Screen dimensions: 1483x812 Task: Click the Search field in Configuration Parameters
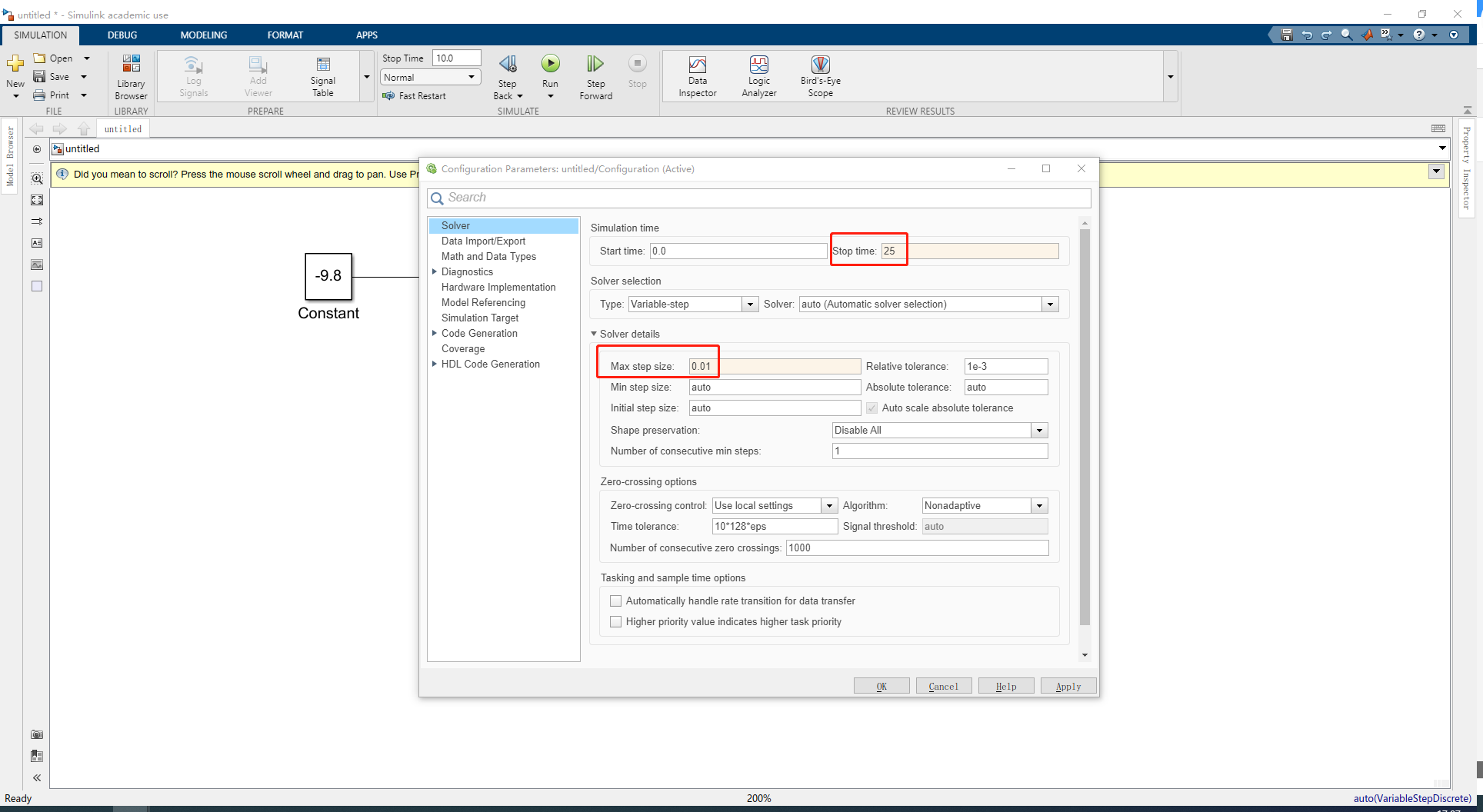(758, 198)
